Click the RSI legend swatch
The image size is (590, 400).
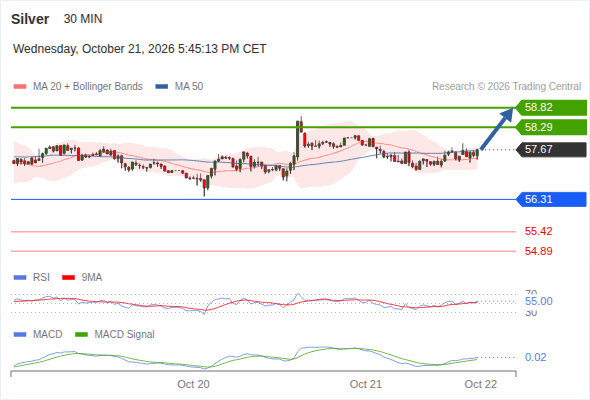coord(20,278)
